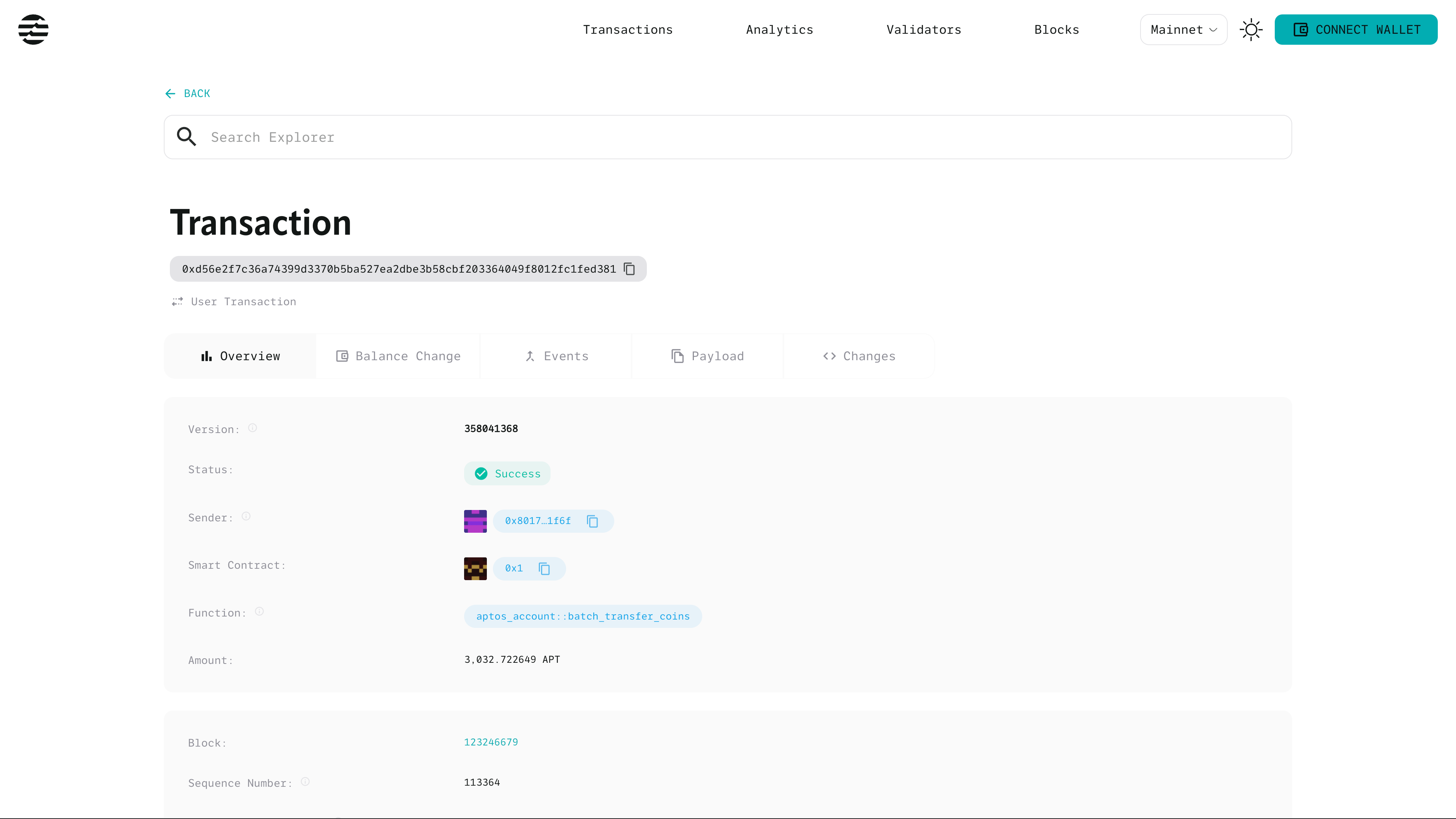
Task: Switch to the Balance Change tab
Action: (x=398, y=356)
